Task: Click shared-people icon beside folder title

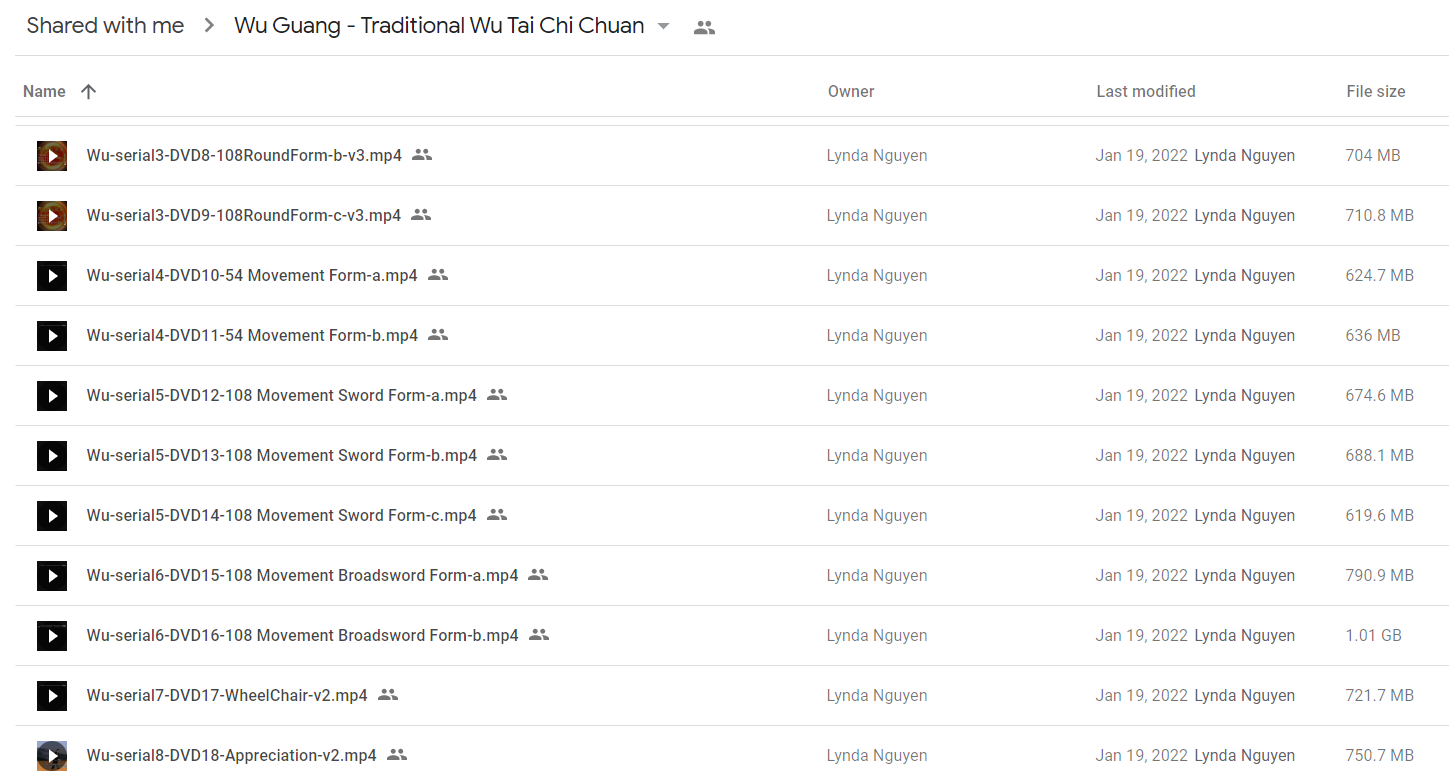Action: (704, 28)
